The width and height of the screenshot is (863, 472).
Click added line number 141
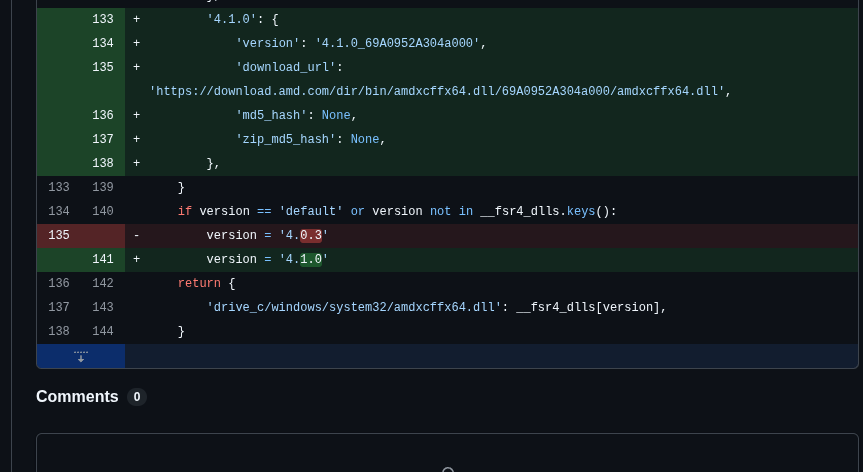pyautogui.click(x=102, y=260)
